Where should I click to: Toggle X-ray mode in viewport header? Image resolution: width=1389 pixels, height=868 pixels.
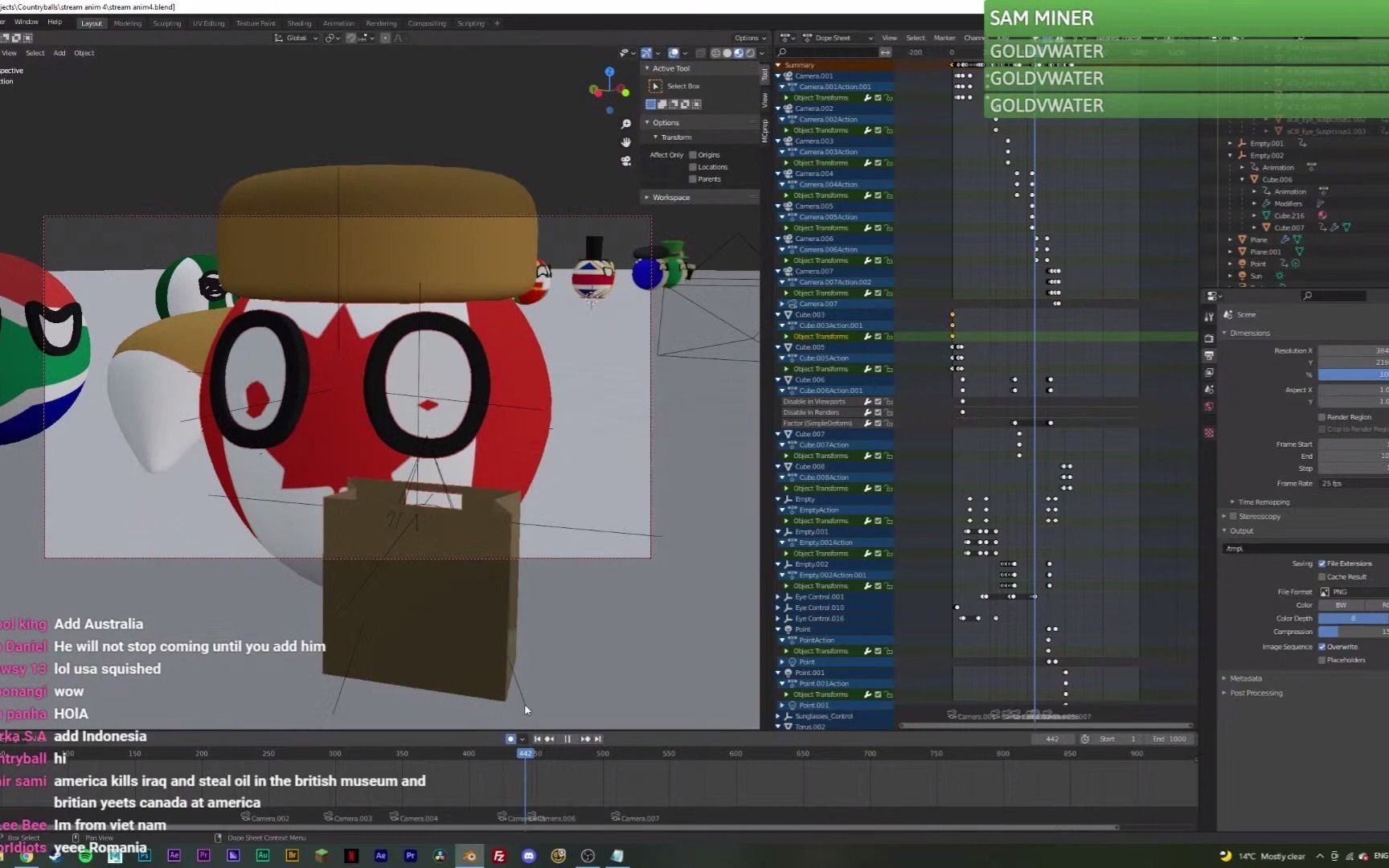[700, 53]
